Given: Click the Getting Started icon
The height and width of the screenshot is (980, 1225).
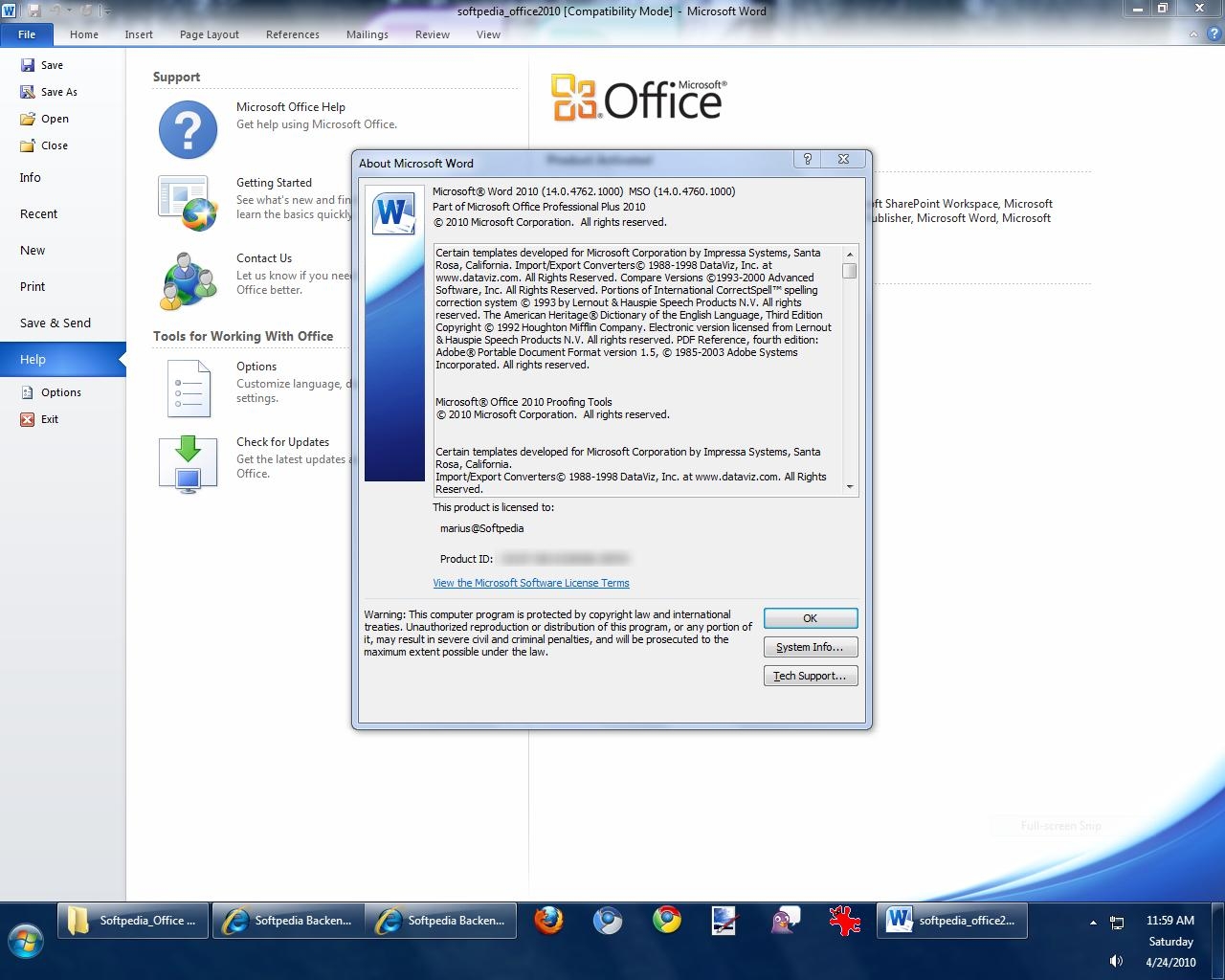Looking at the screenshot, I should click(x=188, y=204).
